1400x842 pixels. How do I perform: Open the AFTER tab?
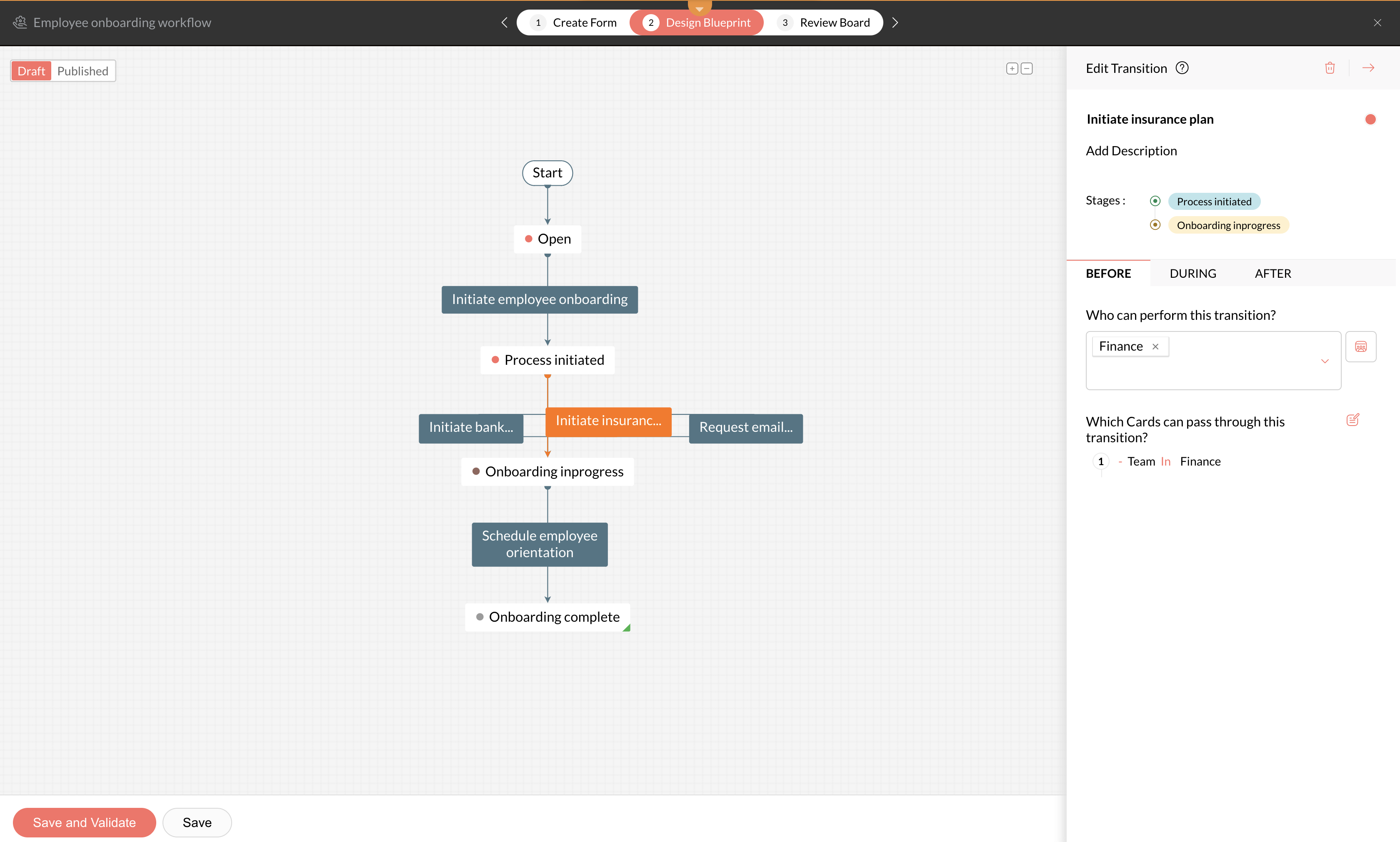coord(1273,274)
